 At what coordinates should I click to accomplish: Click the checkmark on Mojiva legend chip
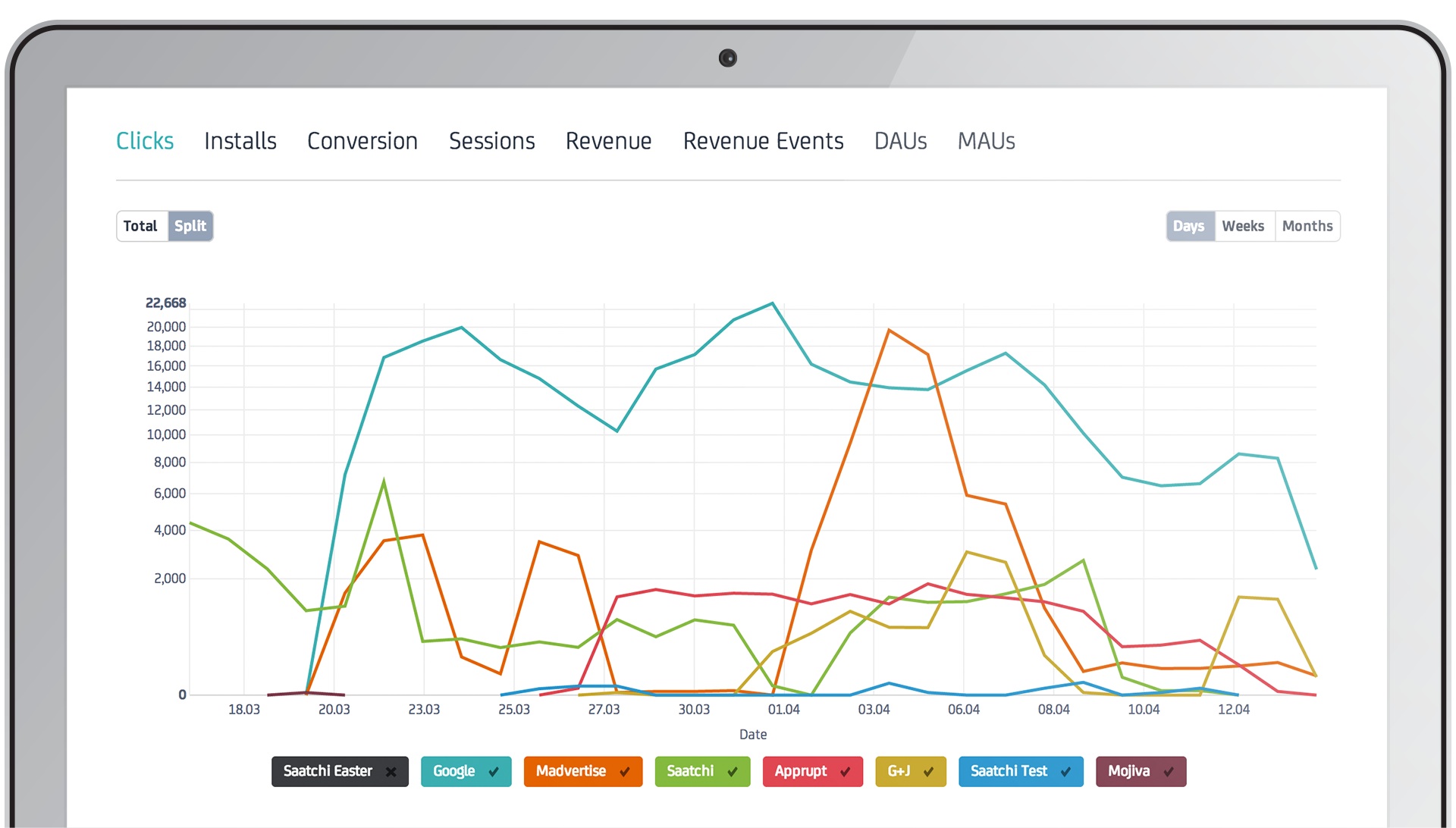(x=1168, y=772)
